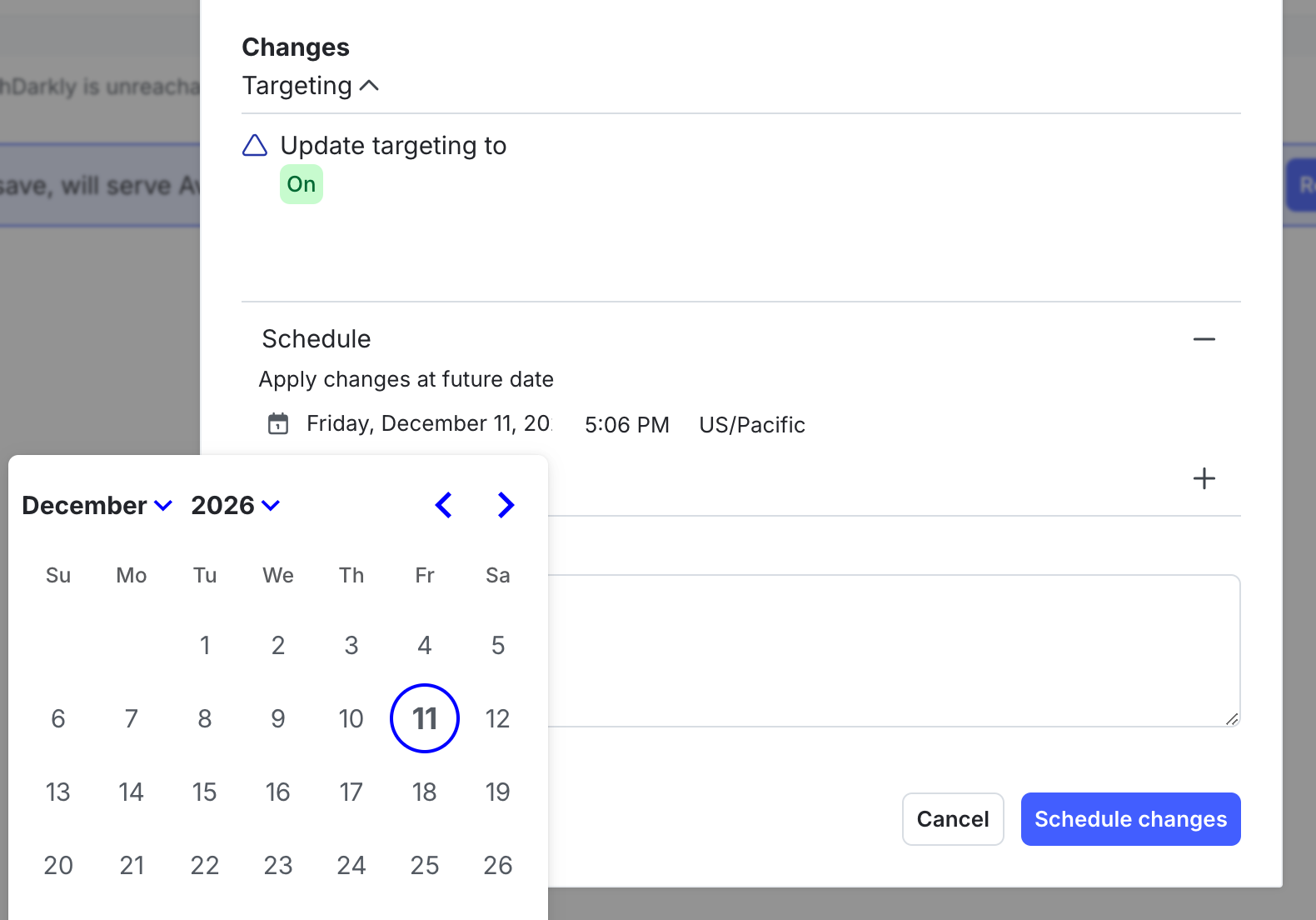Click the Schedule changes button
This screenshot has width=1316, height=920.
[1130, 819]
